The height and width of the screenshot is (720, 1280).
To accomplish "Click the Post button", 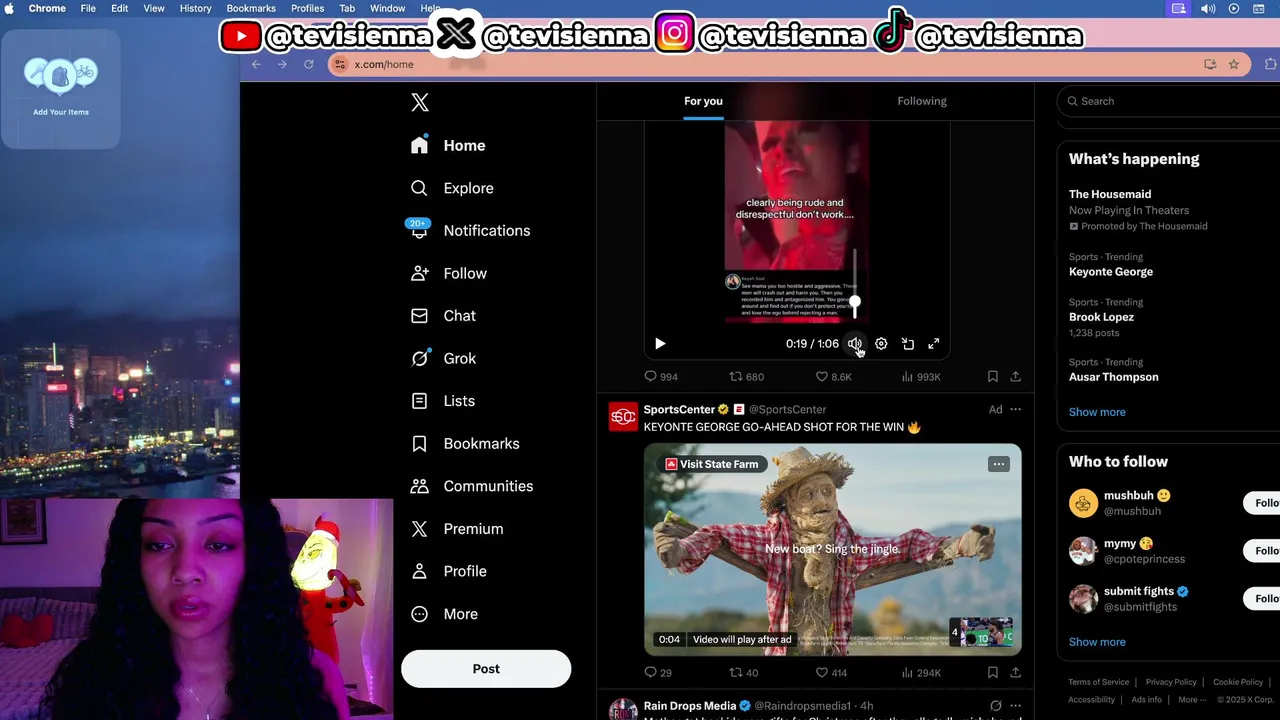I will pyautogui.click(x=486, y=669).
